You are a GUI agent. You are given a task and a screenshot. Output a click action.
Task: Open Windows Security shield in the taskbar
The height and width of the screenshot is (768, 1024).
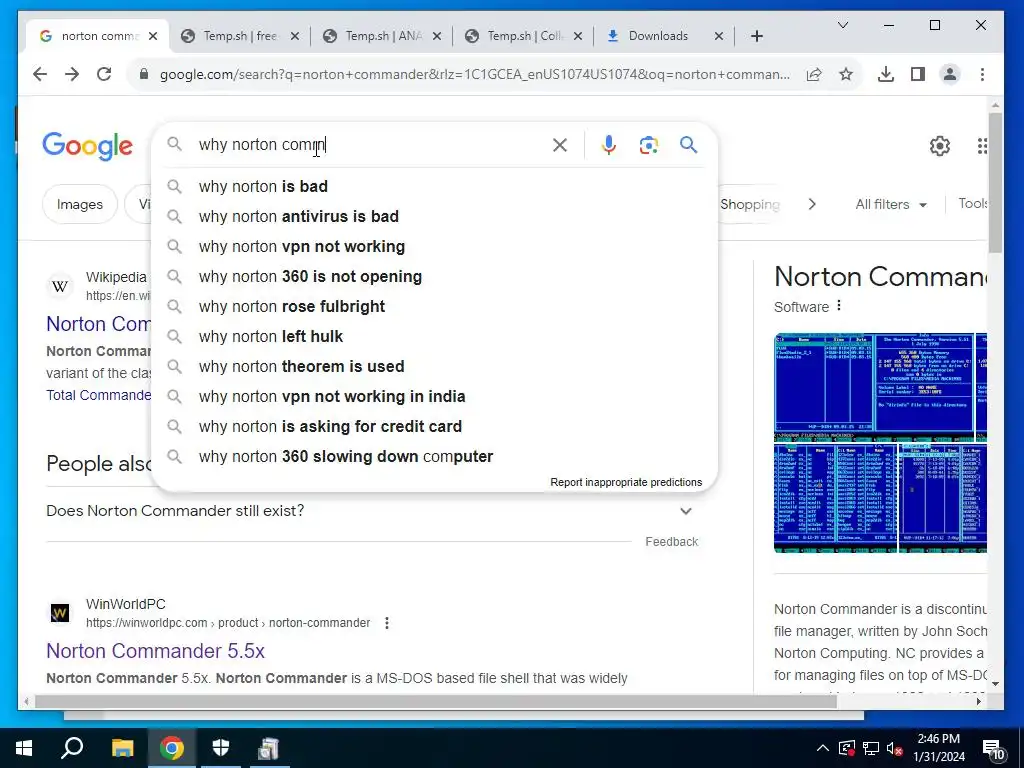221,748
